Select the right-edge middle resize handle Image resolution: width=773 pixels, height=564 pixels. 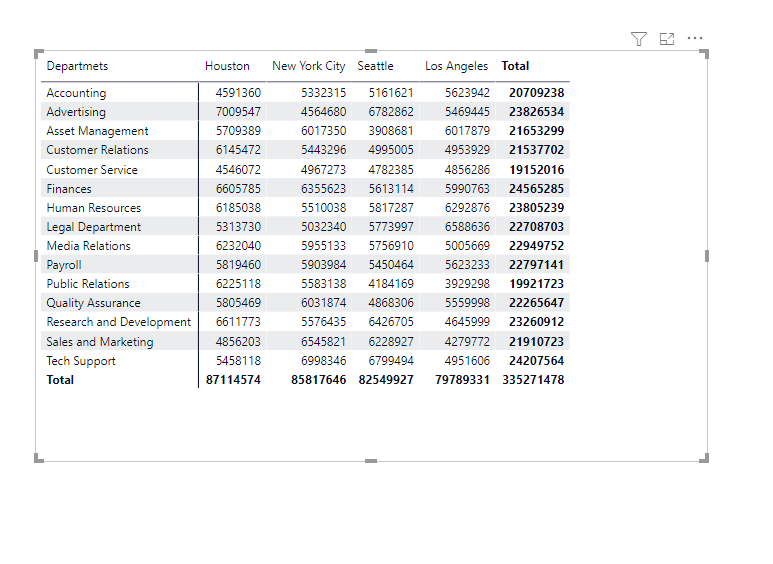[707, 256]
